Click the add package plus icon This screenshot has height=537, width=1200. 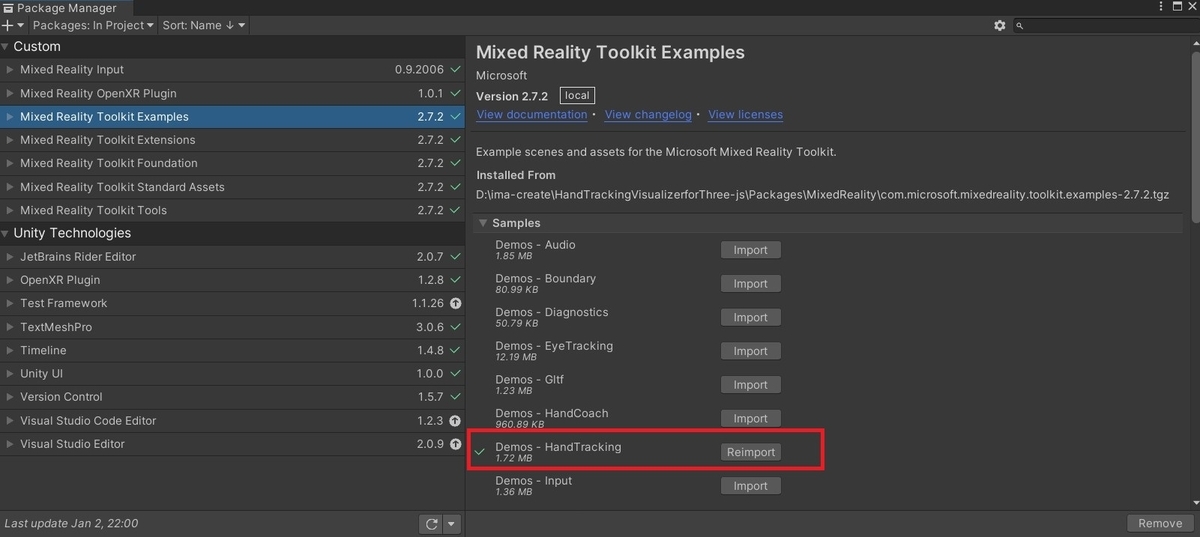tap(11, 25)
